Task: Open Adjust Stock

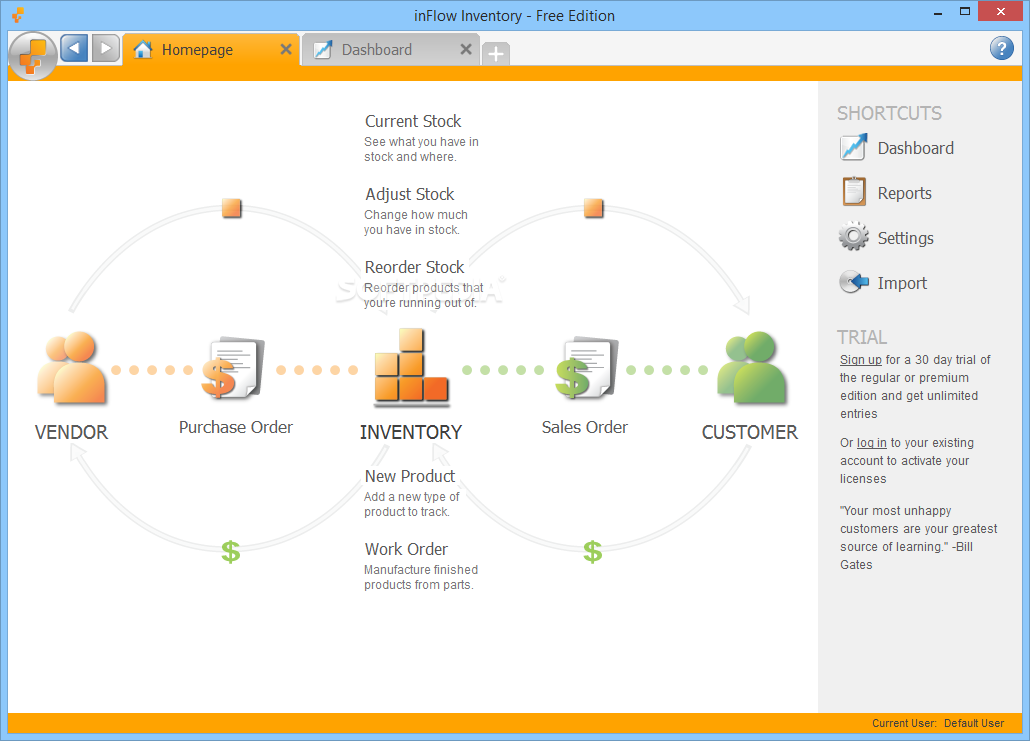Action: [x=410, y=194]
